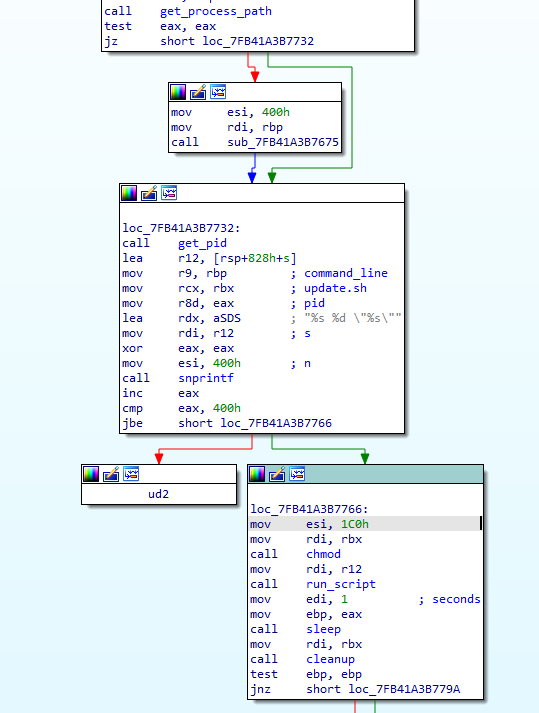This screenshot has width=539, height=713.
Task: Click sub_7FB41A3B7675 call target
Action: [283, 142]
